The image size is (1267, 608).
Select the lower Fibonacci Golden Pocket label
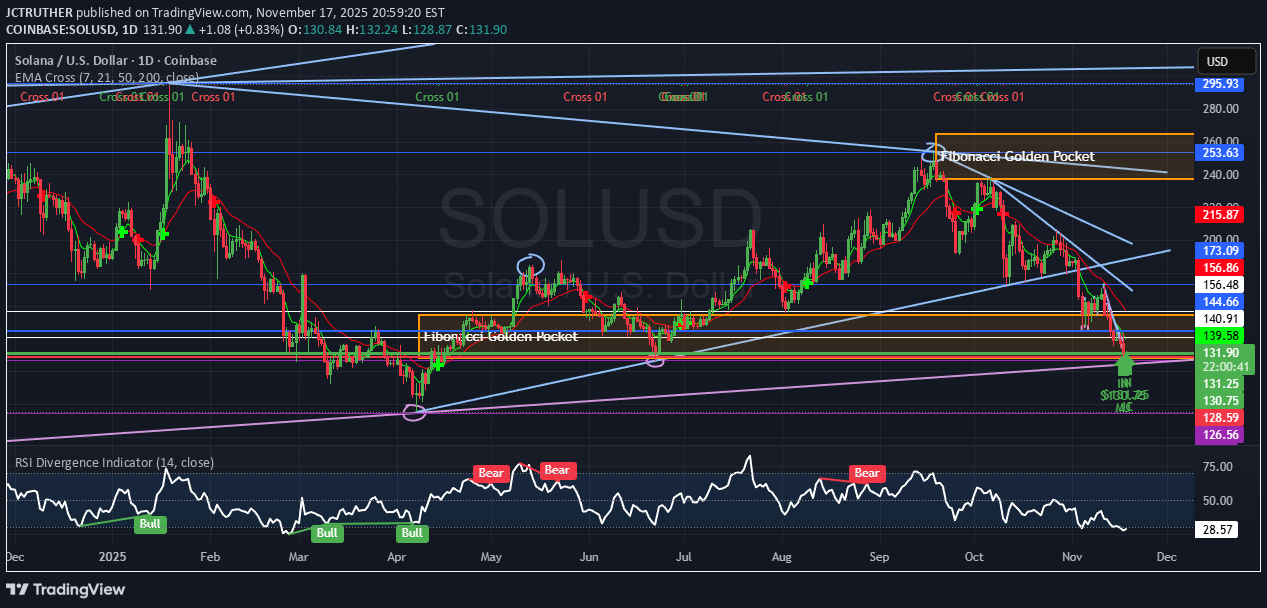(500, 336)
